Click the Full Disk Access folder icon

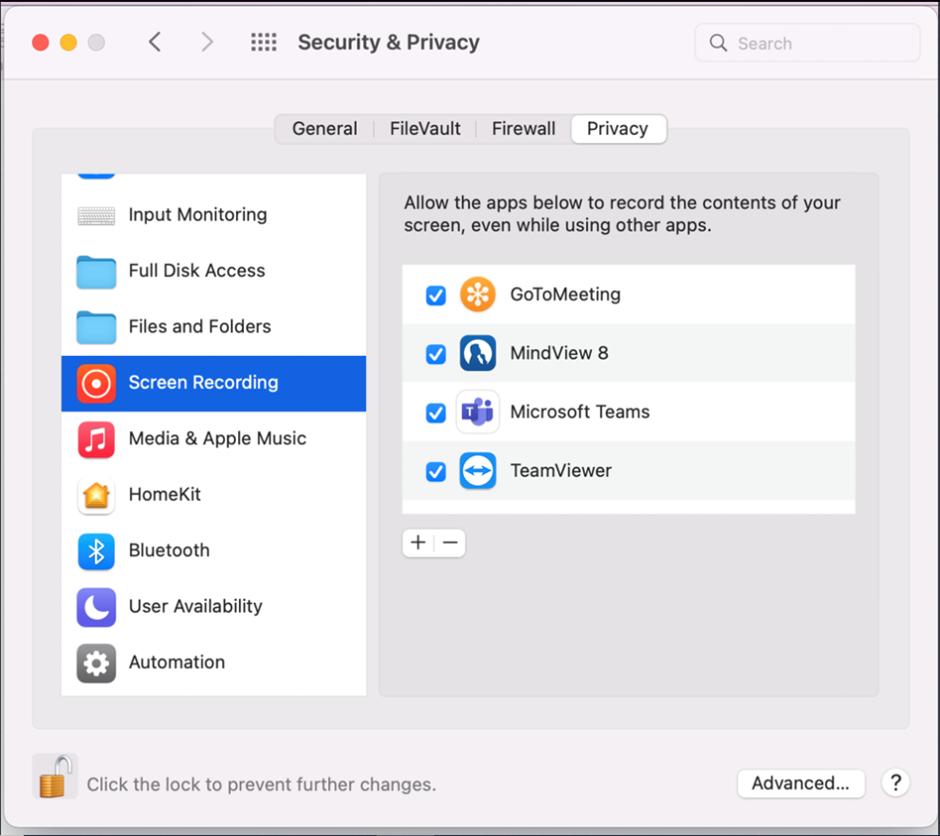click(96, 271)
